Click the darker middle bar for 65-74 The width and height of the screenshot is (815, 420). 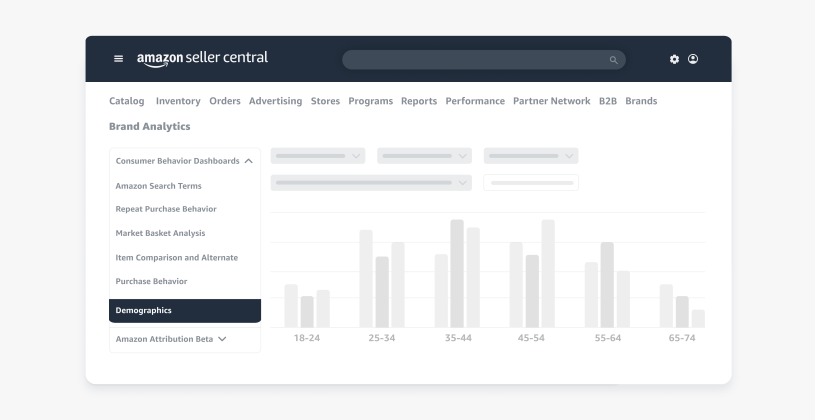coord(682,312)
